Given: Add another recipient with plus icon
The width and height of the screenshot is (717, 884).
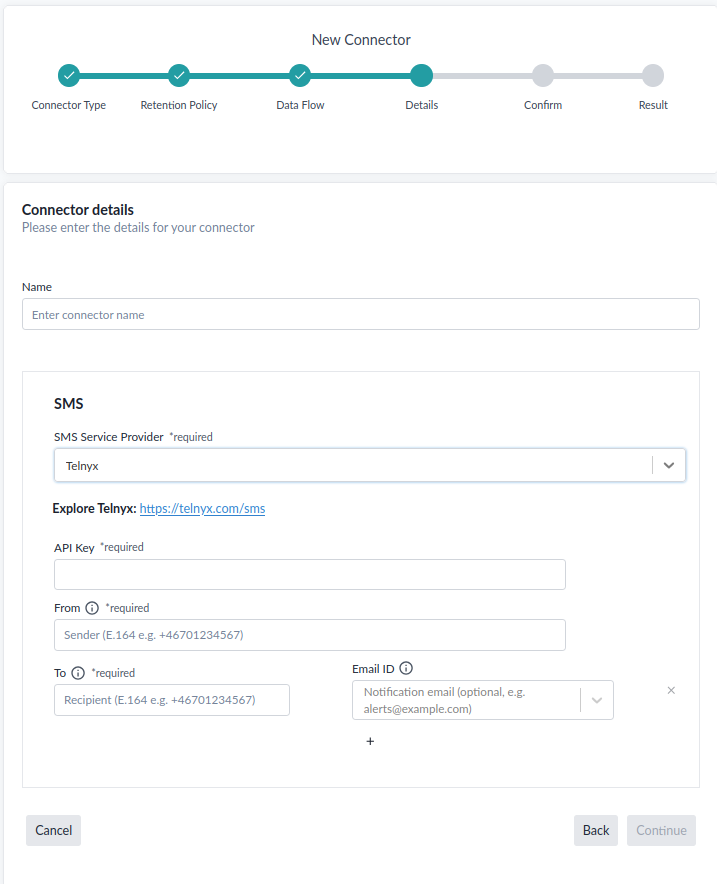Looking at the screenshot, I should (370, 742).
